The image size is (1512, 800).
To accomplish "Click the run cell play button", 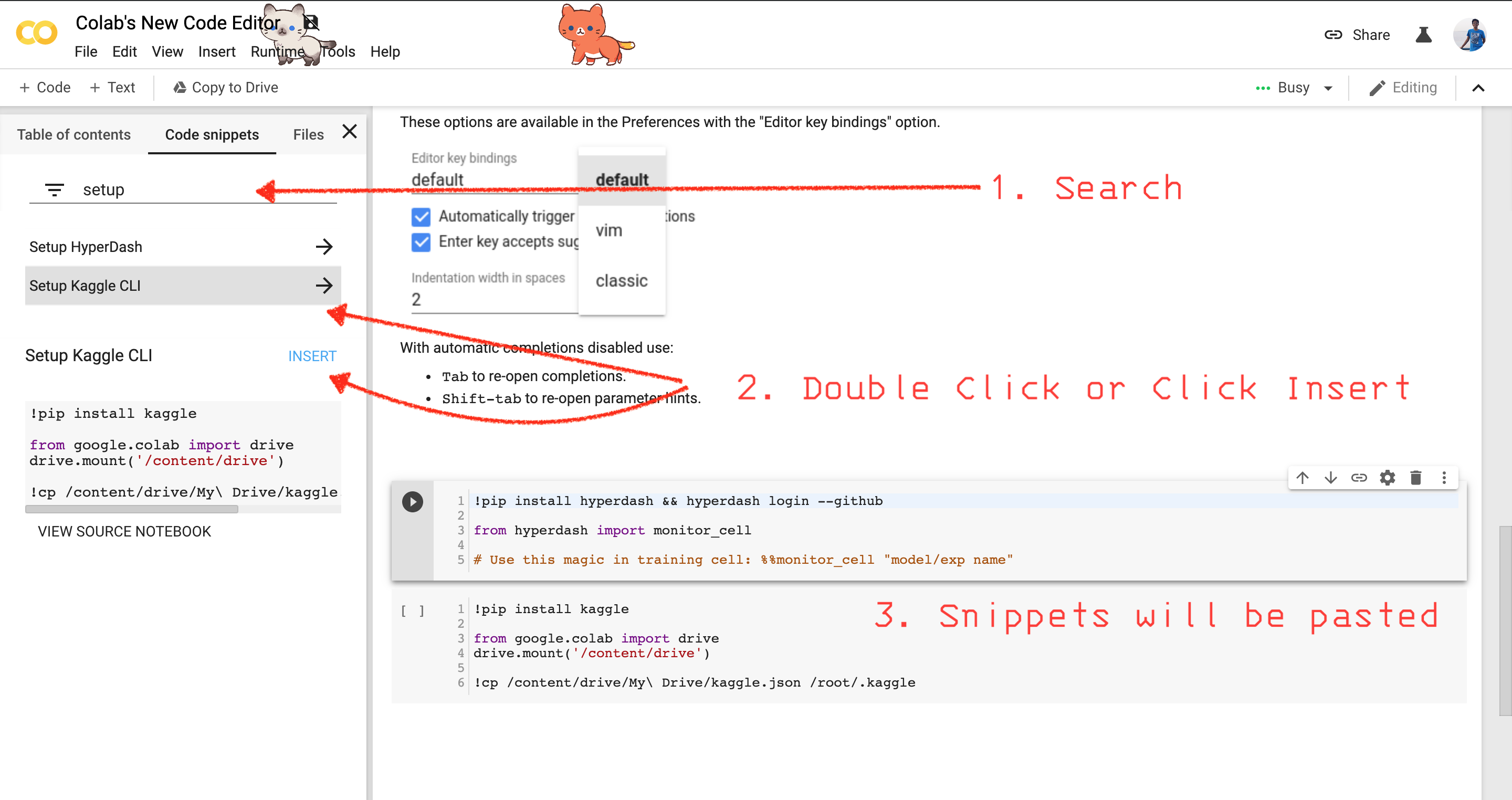I will pyautogui.click(x=412, y=502).
